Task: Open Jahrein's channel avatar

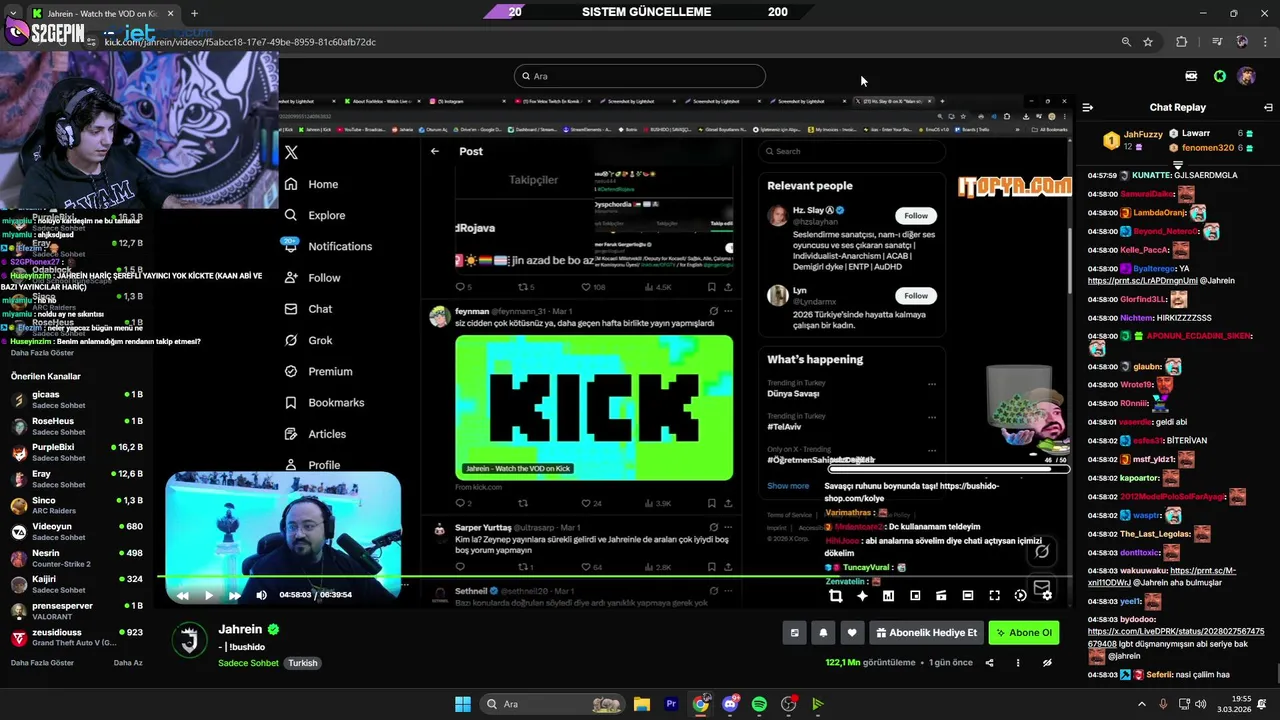Action: click(190, 640)
